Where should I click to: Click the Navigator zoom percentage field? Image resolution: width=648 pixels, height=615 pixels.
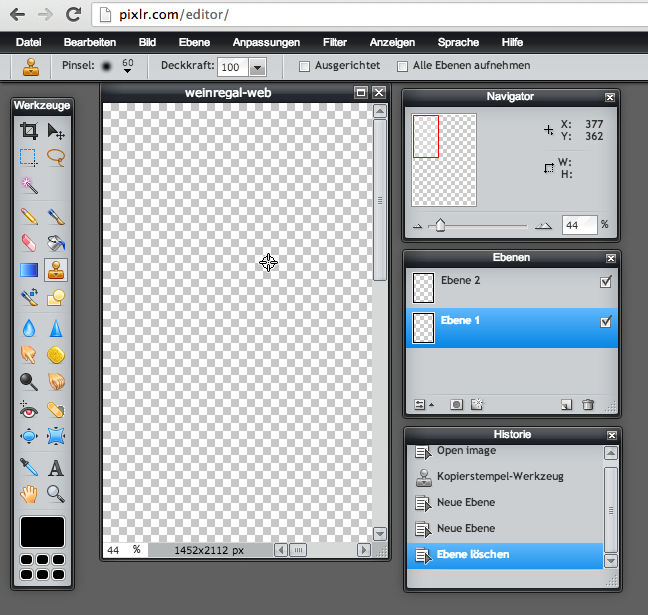(578, 226)
